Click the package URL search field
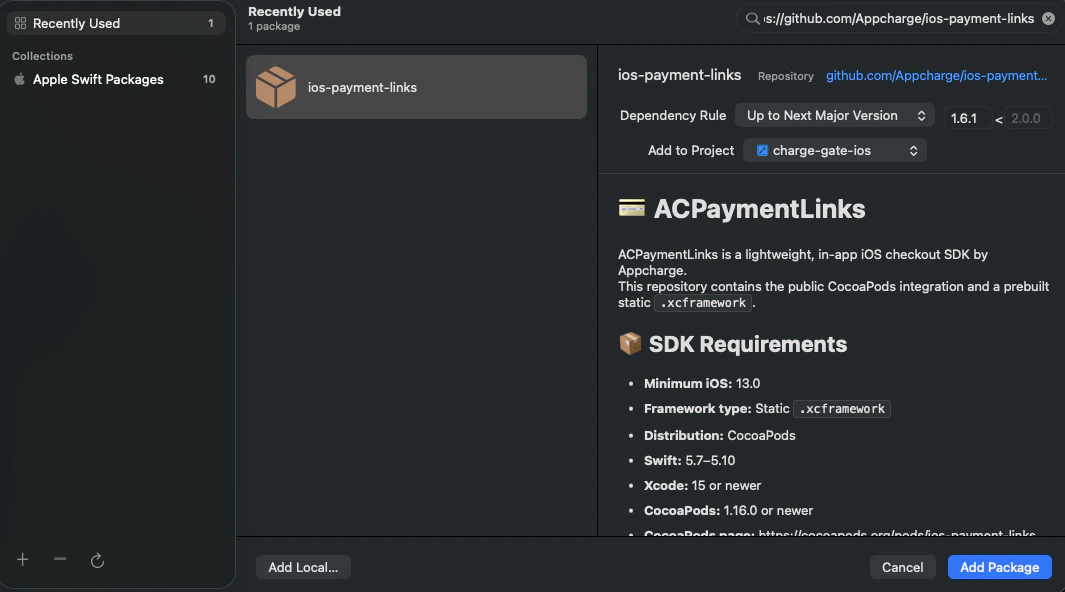The width and height of the screenshot is (1065, 592). coord(899,19)
